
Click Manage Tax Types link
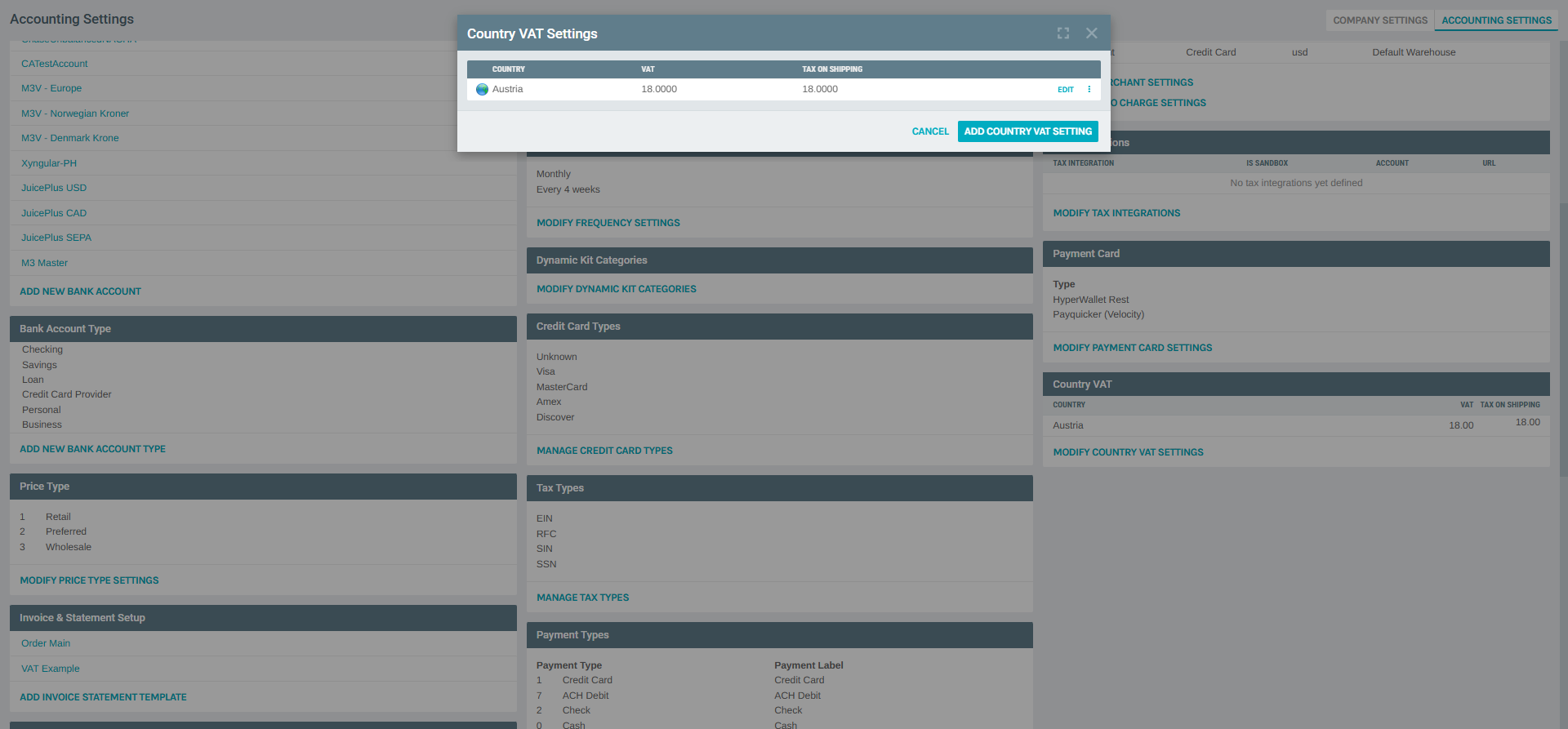coord(582,598)
